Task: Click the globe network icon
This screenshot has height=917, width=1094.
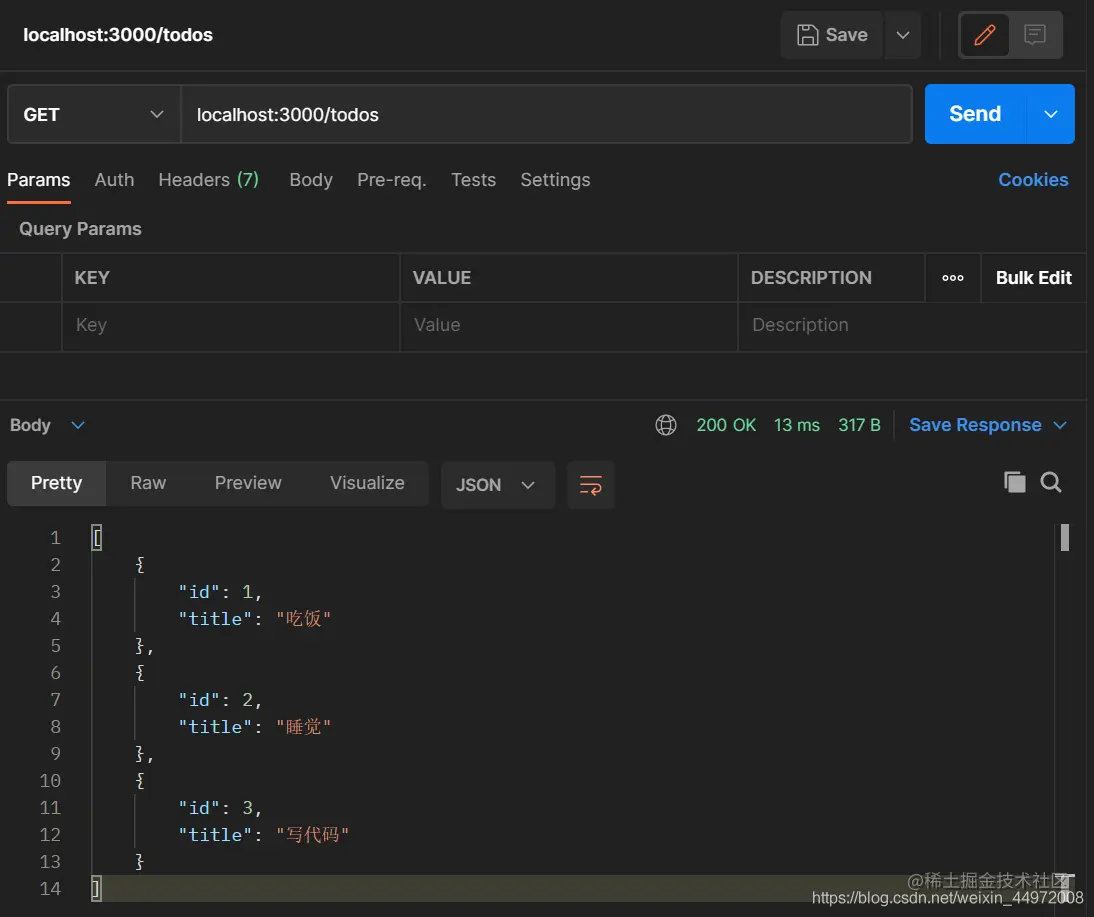Action: click(666, 425)
